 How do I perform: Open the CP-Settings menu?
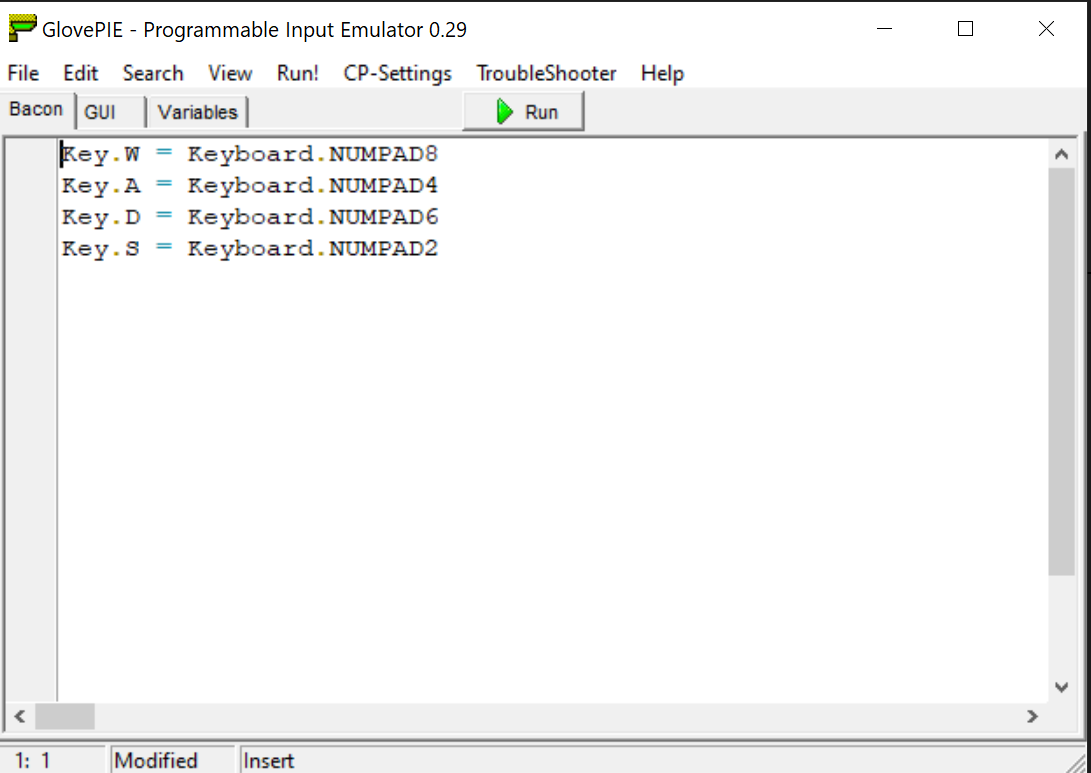pos(397,73)
